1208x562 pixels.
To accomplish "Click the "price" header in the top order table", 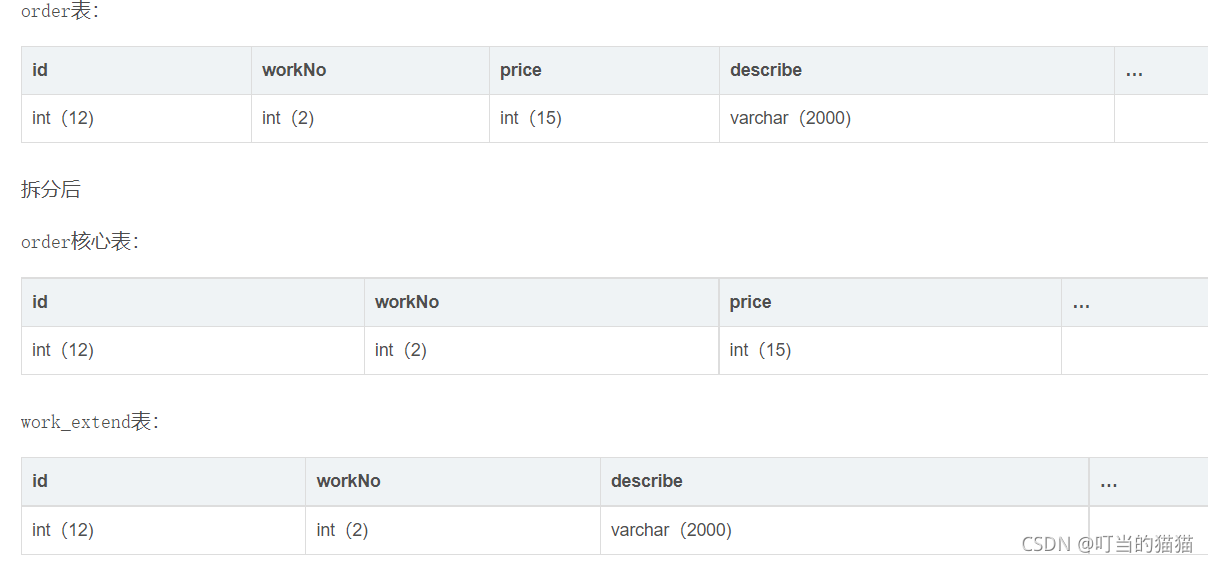I will (x=521, y=70).
